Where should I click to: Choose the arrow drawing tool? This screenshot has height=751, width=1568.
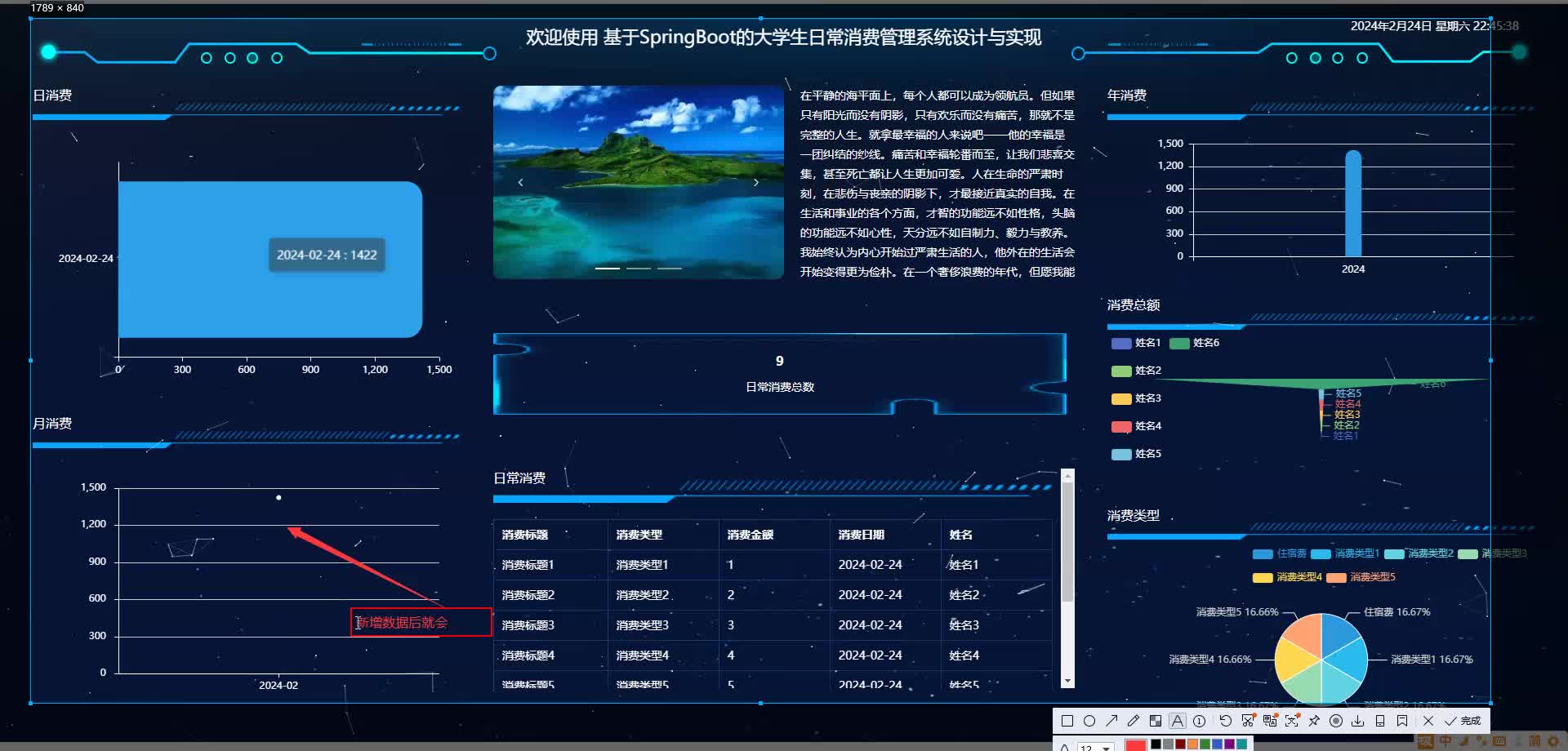click(x=1111, y=721)
